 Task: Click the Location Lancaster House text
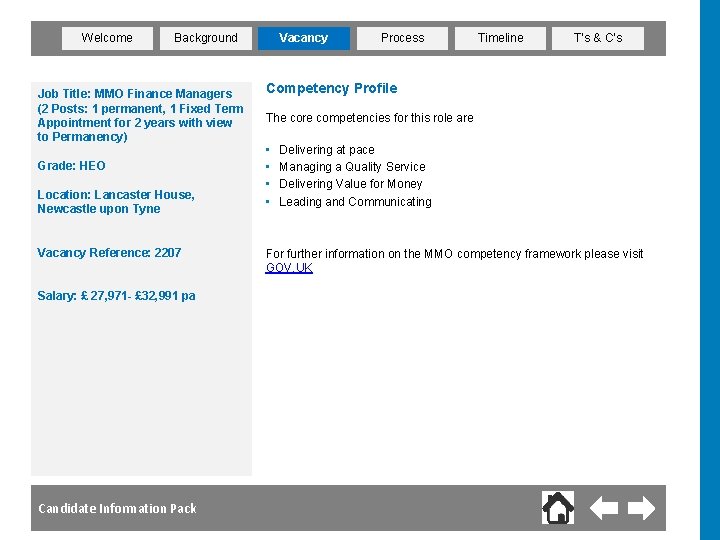click(x=116, y=202)
